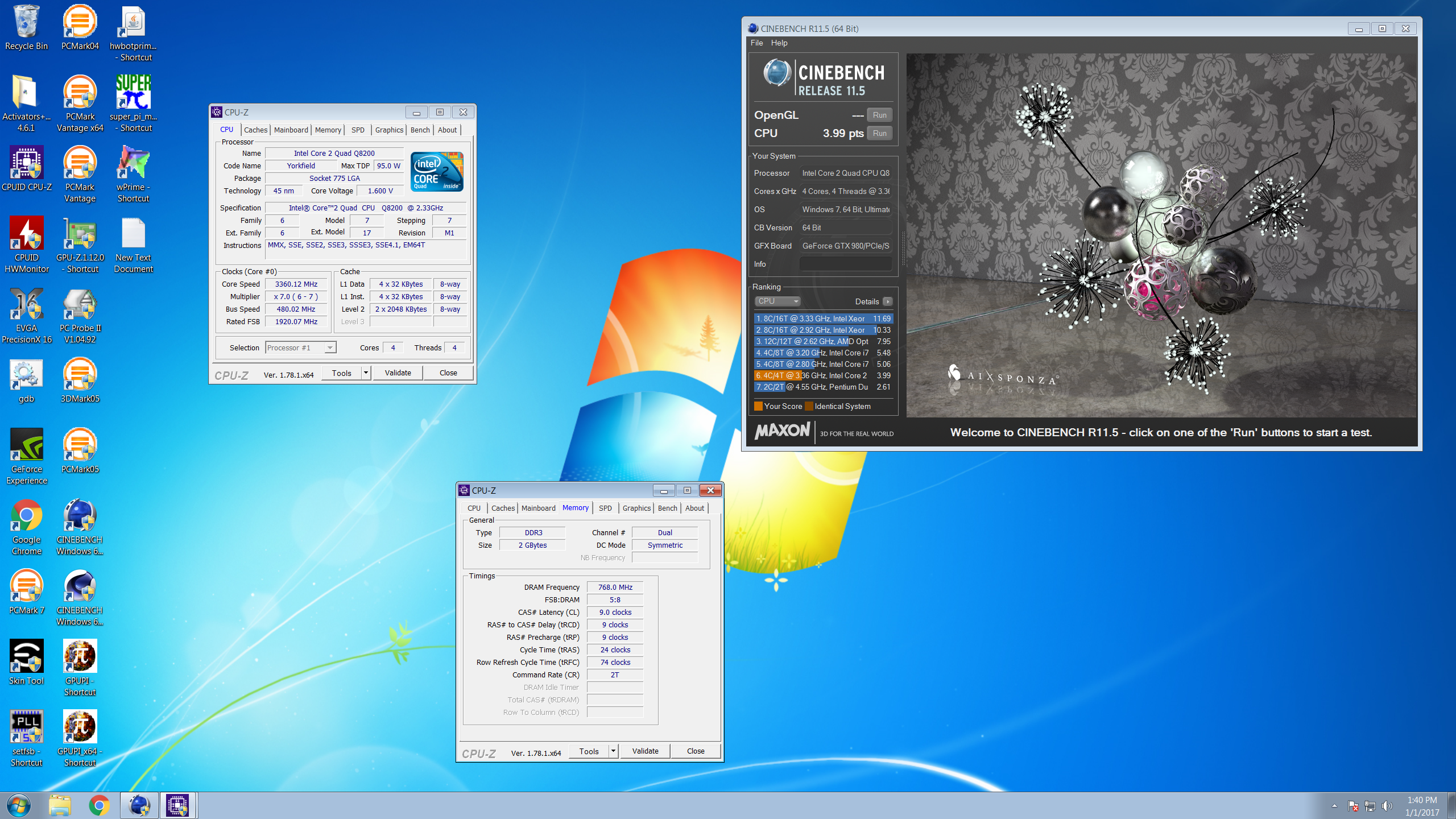Select the setfsb shortcut icon
The image size is (1456, 819).
click(x=26, y=738)
